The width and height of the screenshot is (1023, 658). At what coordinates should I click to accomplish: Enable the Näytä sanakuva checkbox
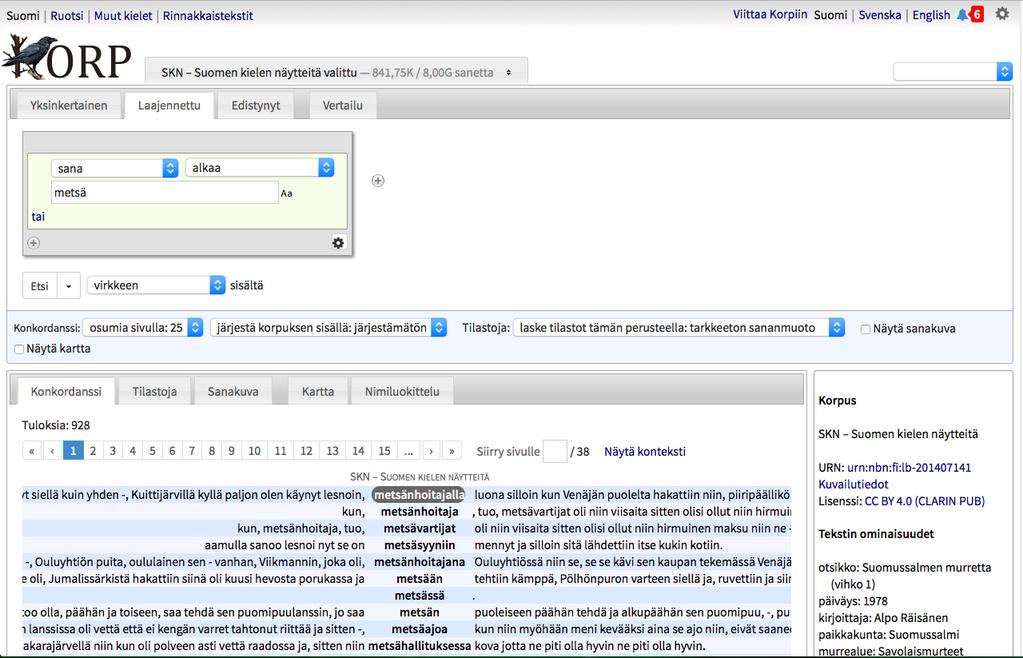tap(865, 329)
